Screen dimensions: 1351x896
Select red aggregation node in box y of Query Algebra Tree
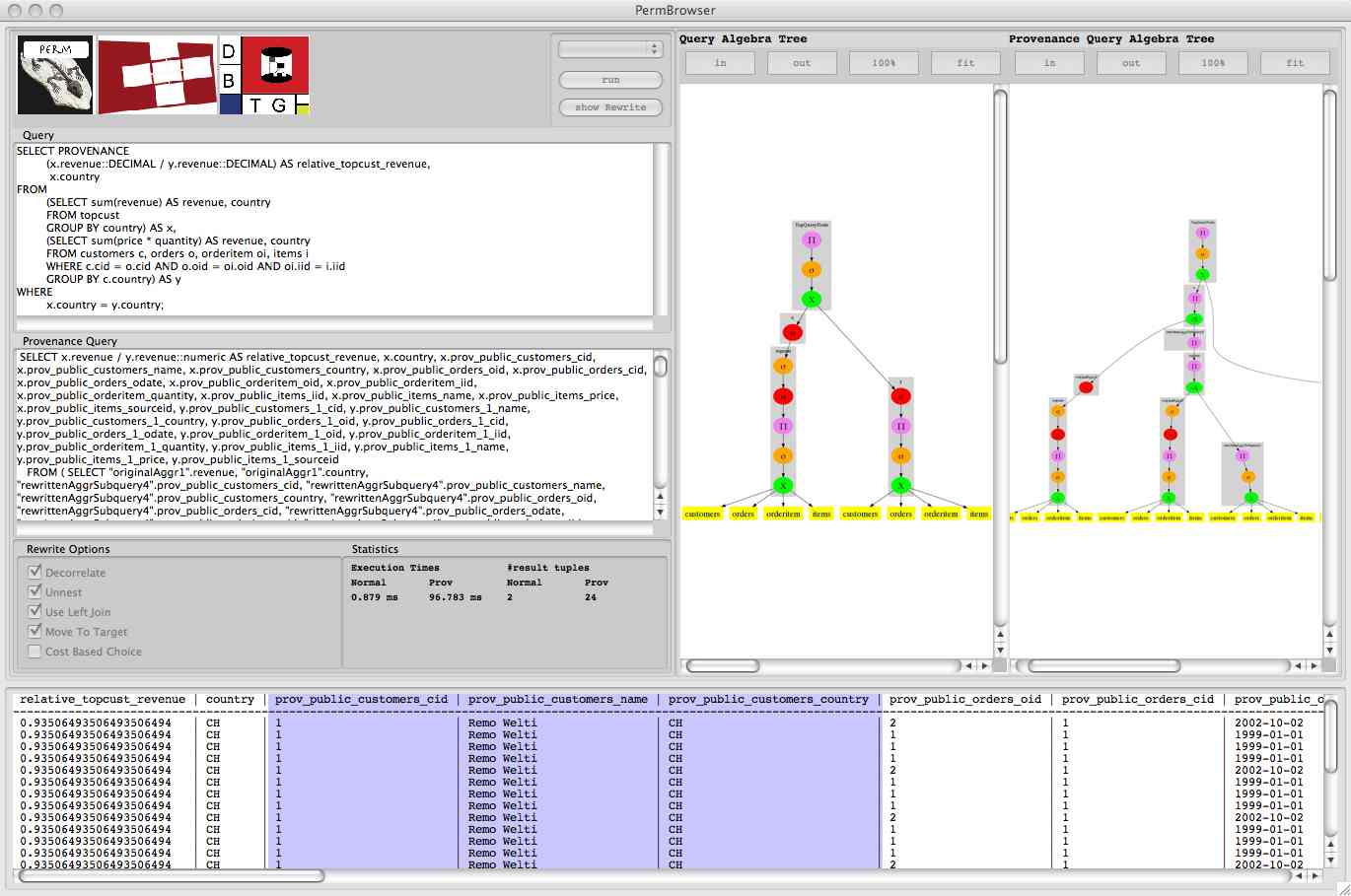(x=900, y=396)
